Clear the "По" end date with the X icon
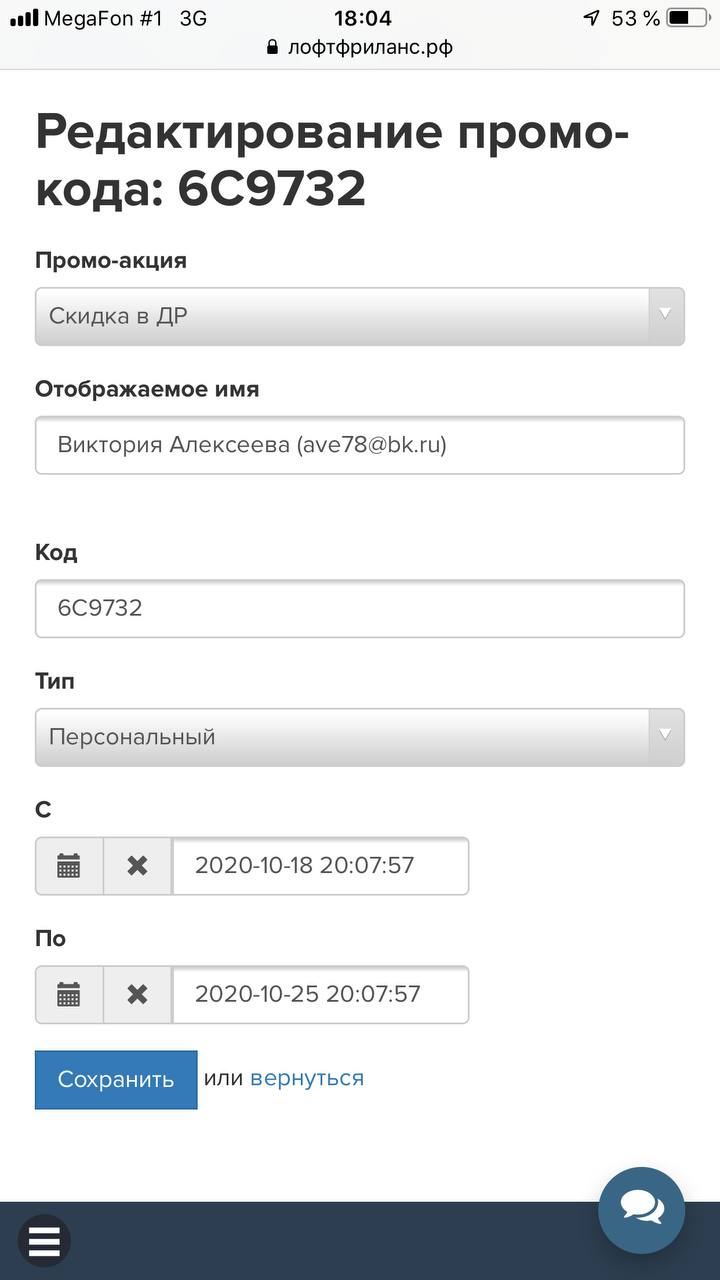 coord(138,994)
